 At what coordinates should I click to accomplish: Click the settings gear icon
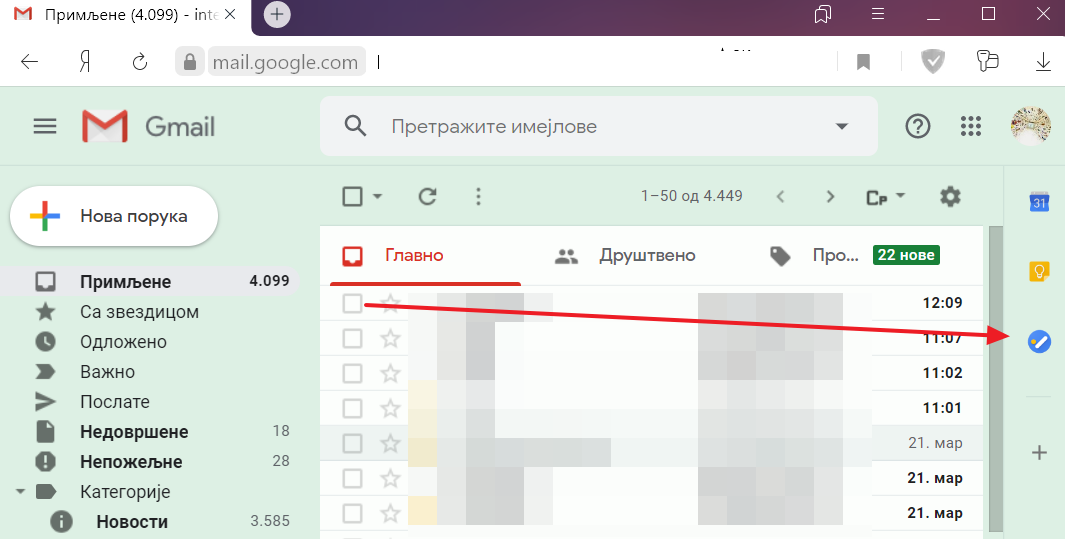click(x=950, y=196)
